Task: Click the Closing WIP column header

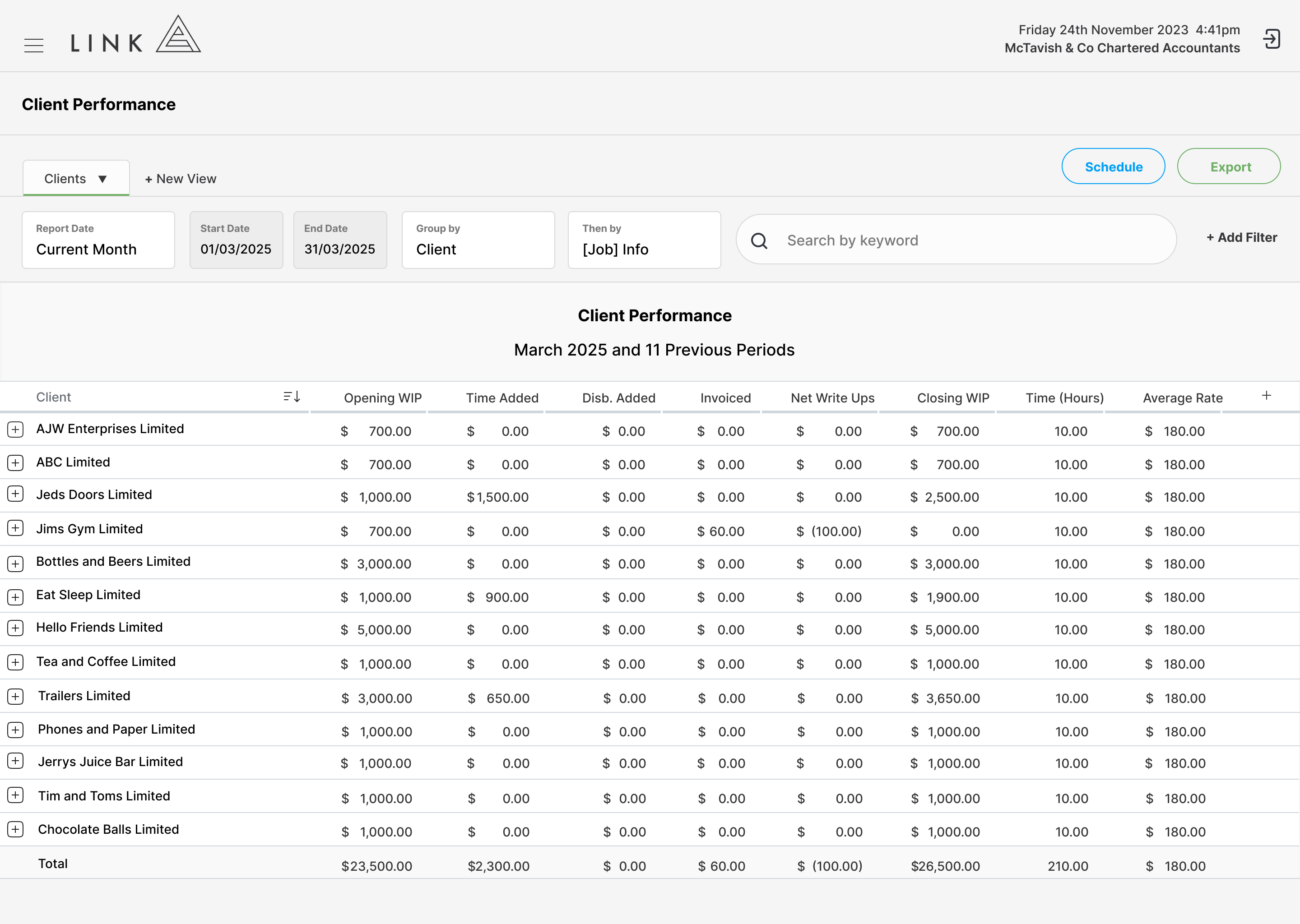Action: coord(953,398)
